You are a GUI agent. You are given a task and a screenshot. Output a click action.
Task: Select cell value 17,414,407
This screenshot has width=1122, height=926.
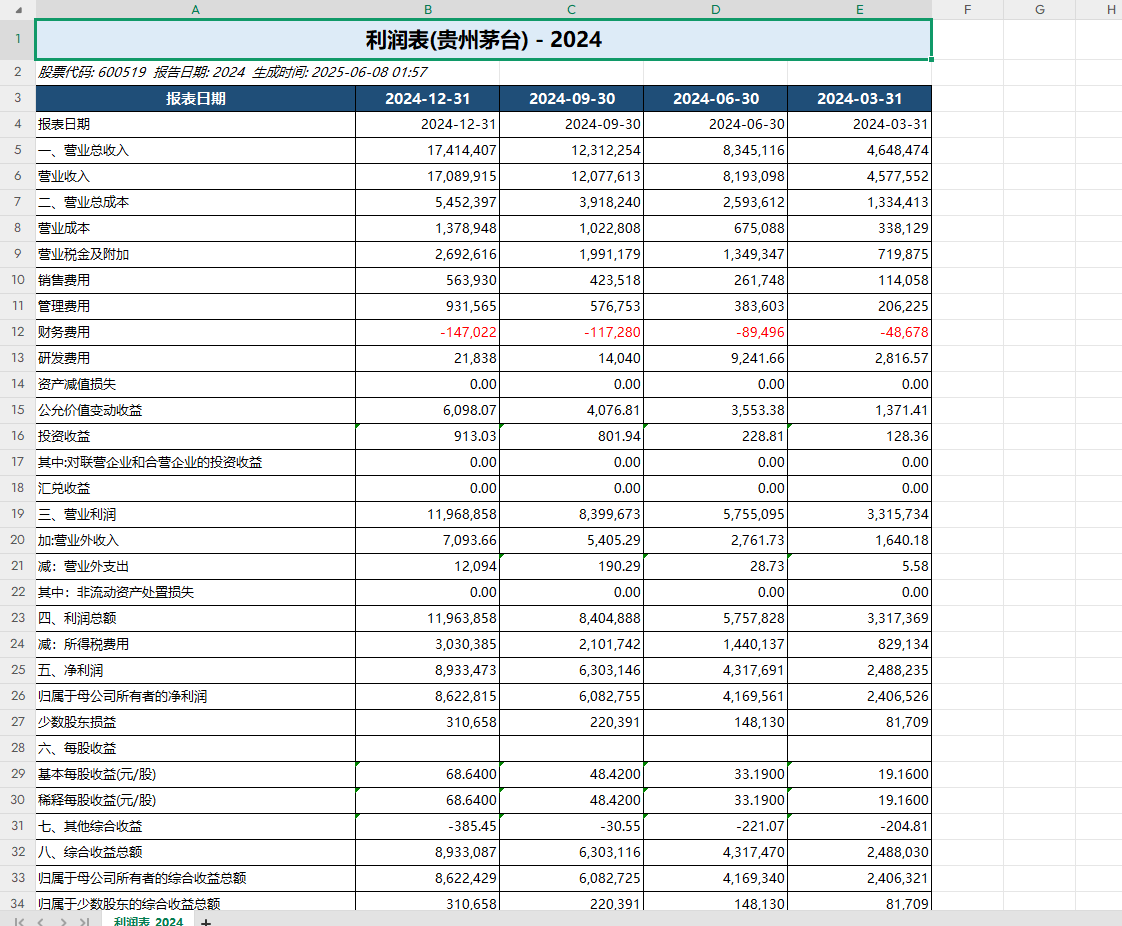428,150
